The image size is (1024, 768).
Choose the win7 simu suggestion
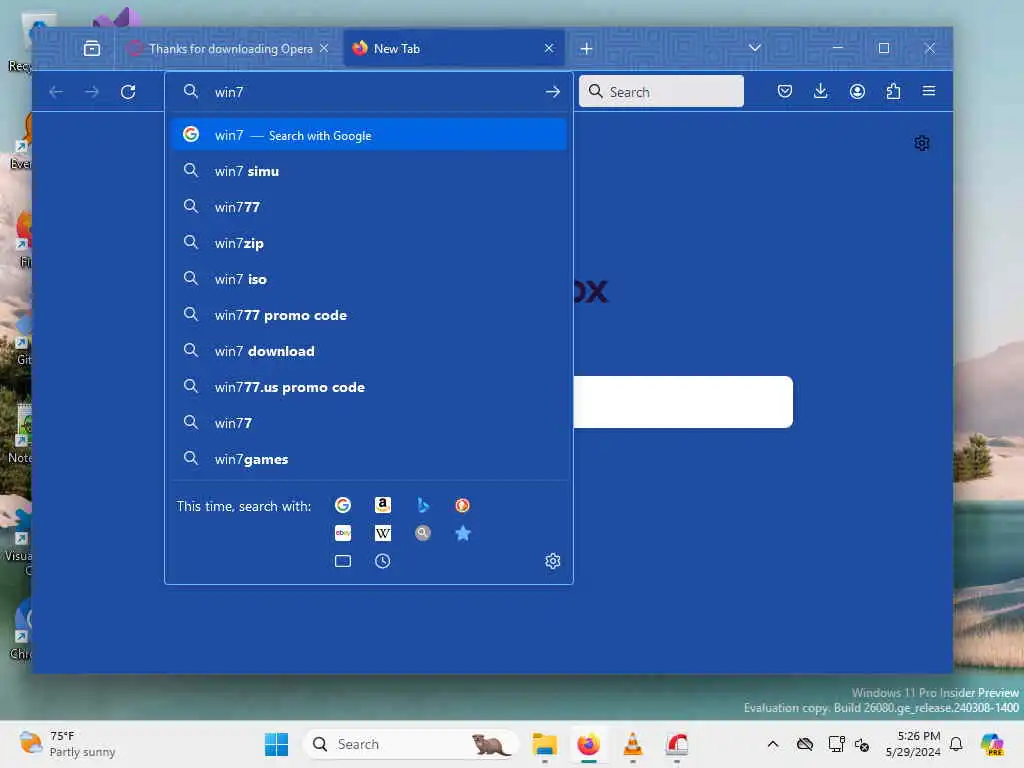369,171
